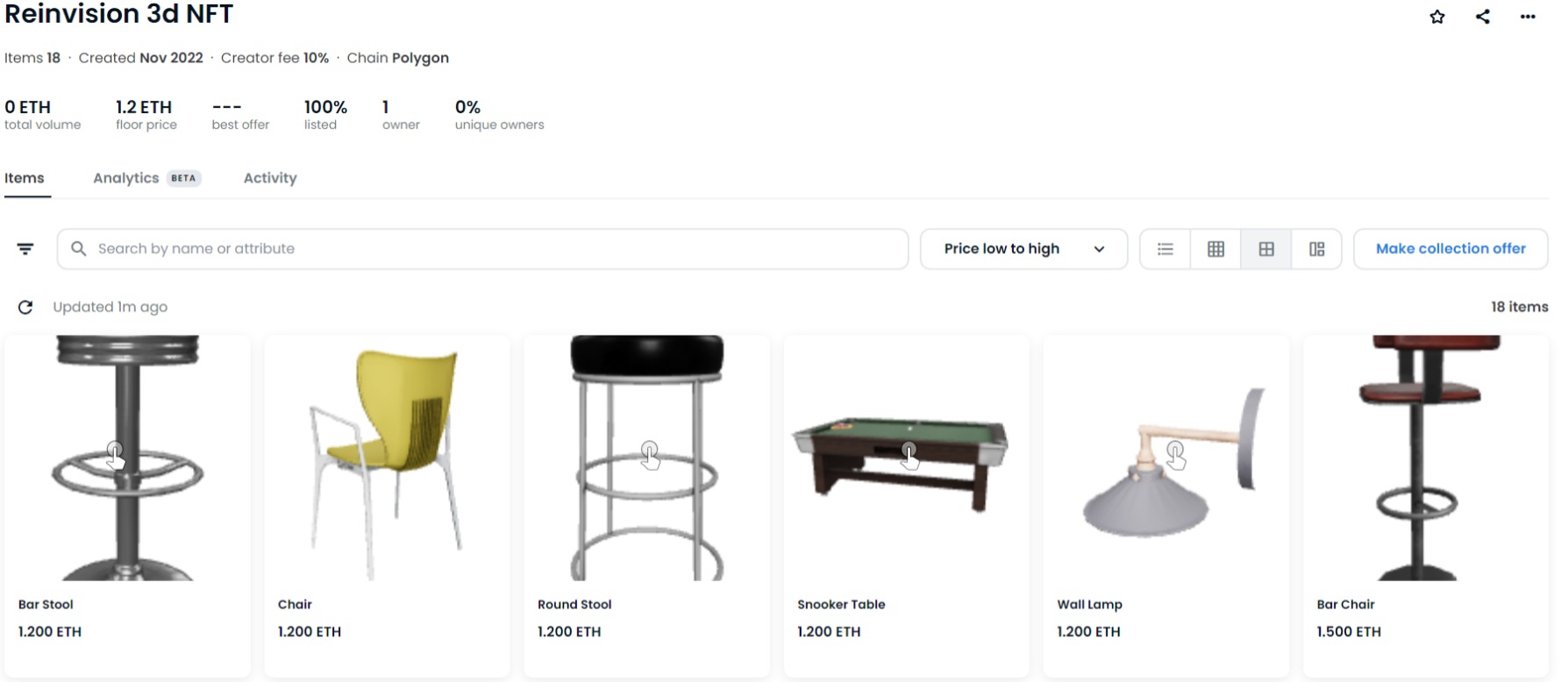Click the refresh icon beside Updated

(25, 307)
